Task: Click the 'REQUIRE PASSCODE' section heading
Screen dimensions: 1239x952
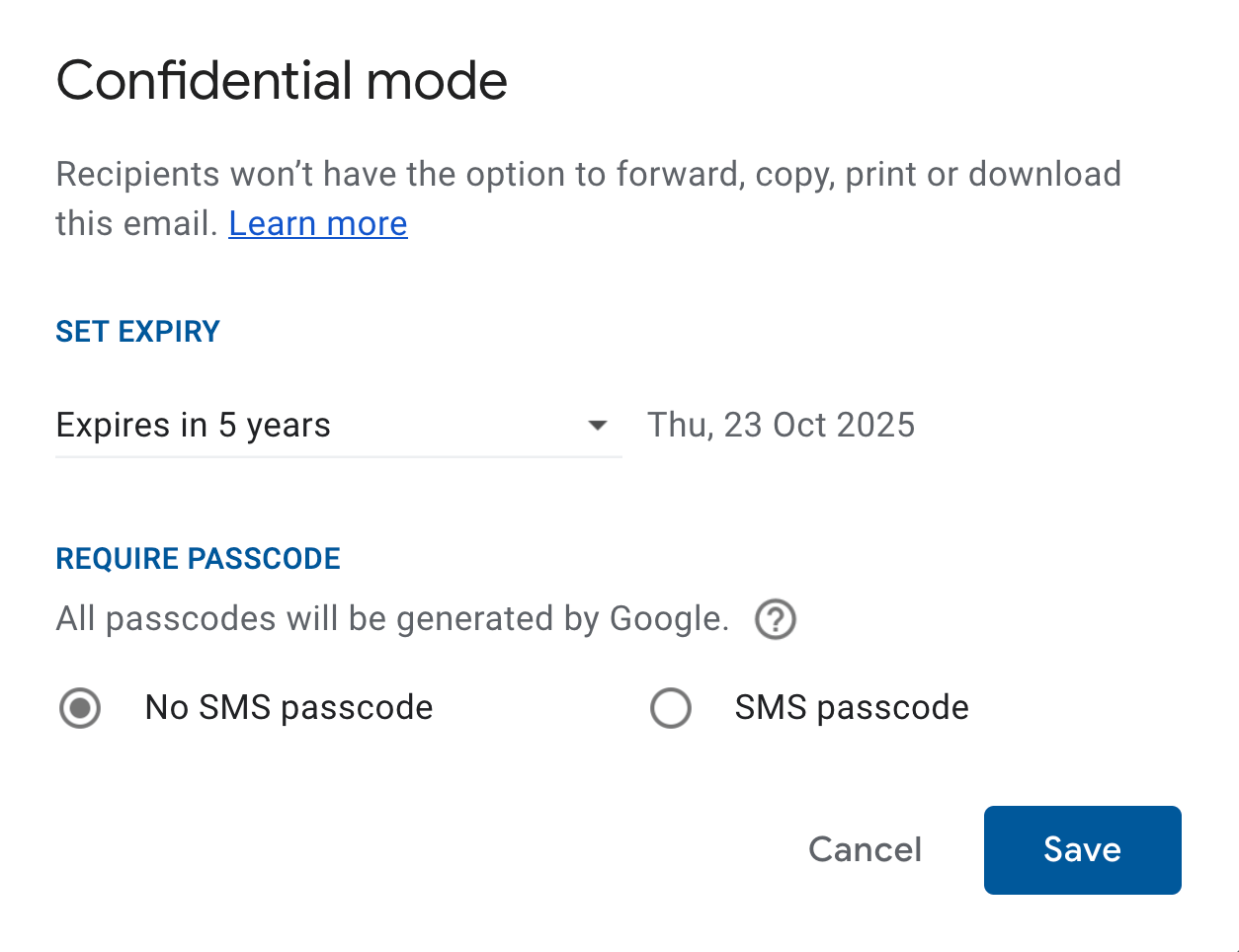Action: 198,559
